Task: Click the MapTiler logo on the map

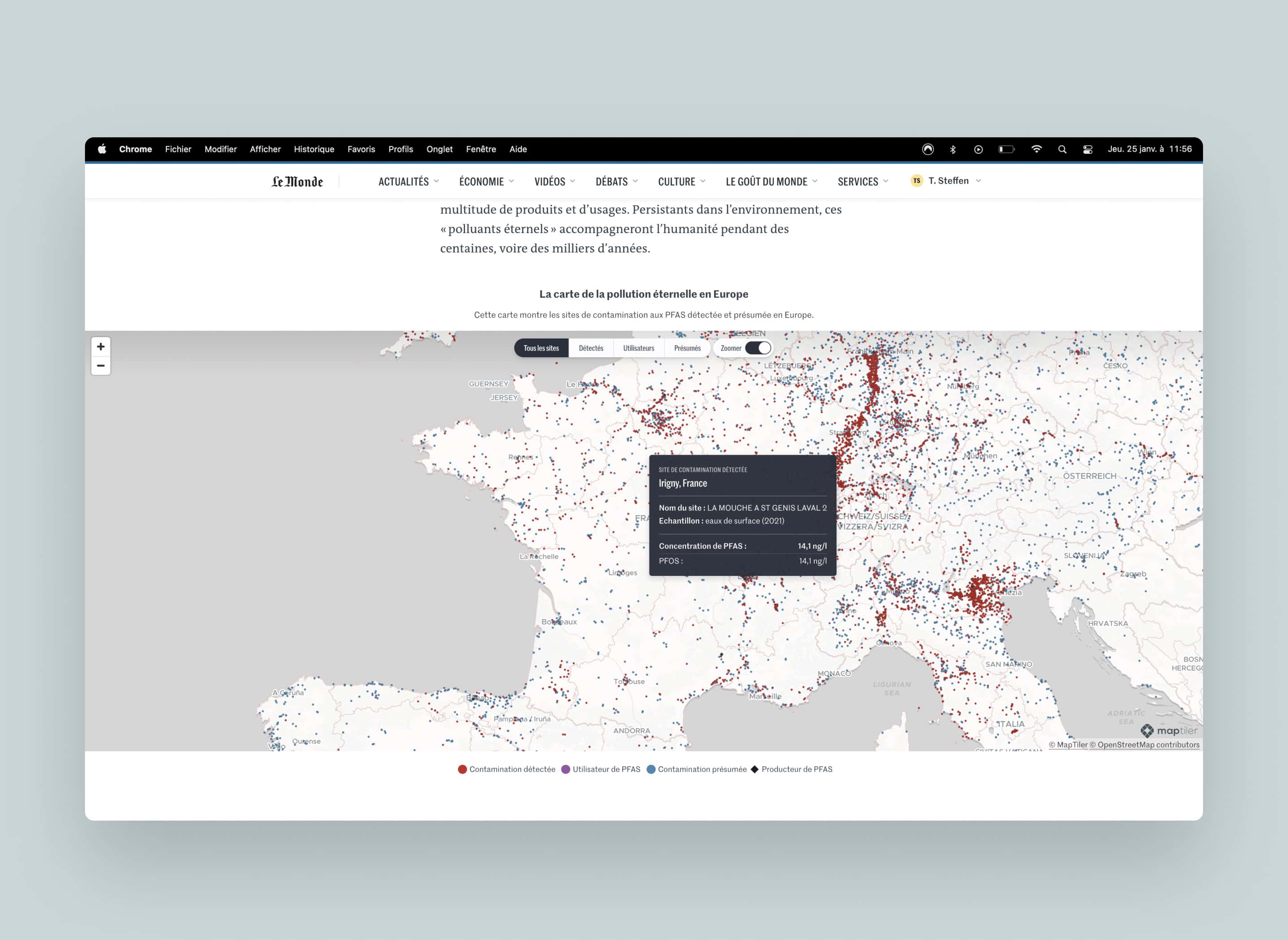Action: [1169, 731]
